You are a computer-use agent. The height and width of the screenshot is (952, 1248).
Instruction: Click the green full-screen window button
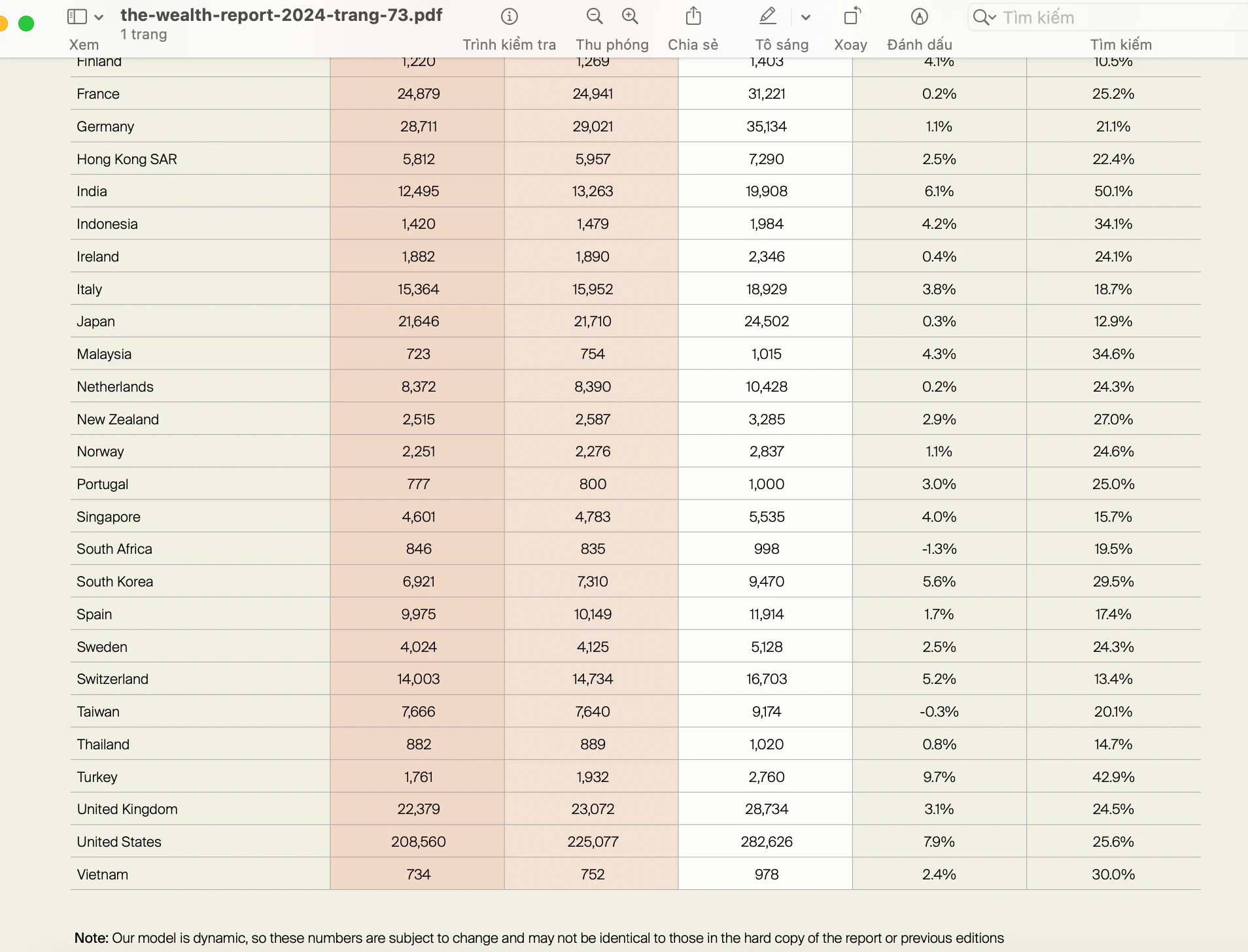(x=26, y=24)
